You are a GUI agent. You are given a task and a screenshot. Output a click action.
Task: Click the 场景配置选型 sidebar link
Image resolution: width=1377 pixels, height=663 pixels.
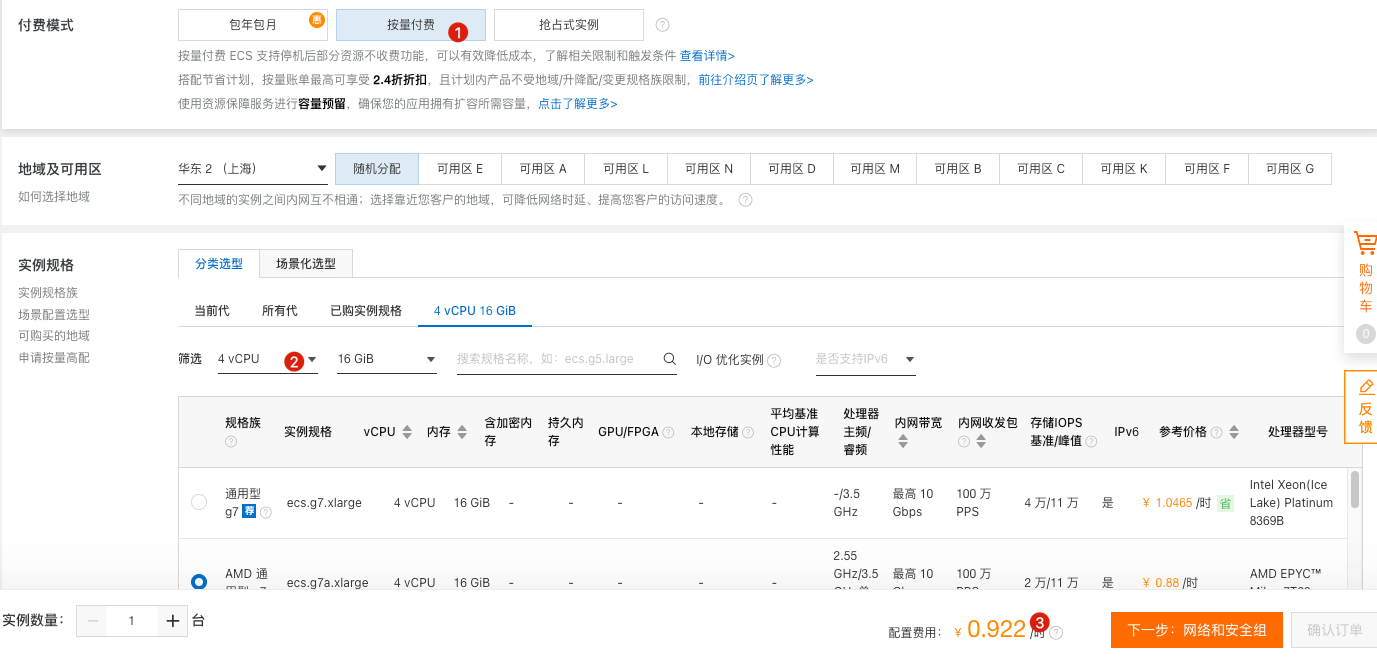coord(54,315)
